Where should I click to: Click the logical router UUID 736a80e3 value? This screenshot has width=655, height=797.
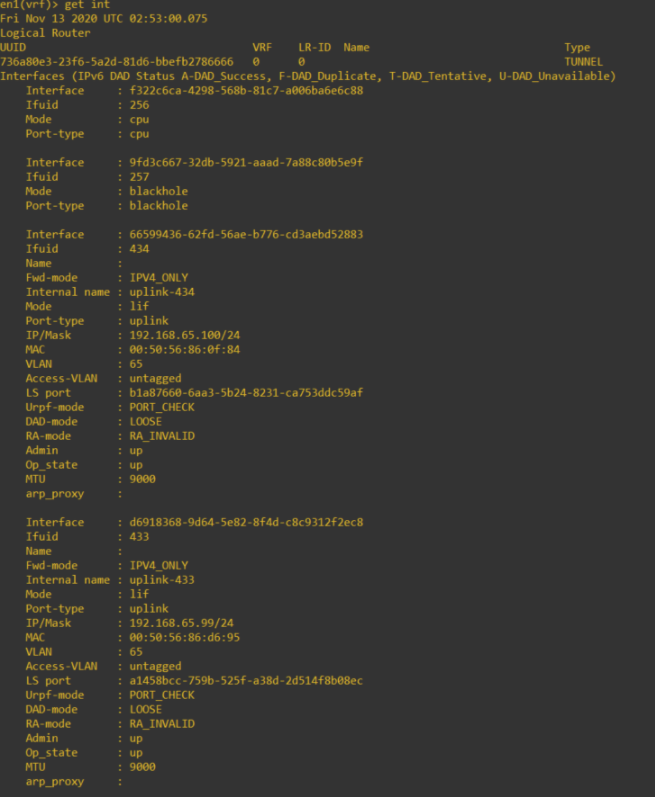(117, 62)
